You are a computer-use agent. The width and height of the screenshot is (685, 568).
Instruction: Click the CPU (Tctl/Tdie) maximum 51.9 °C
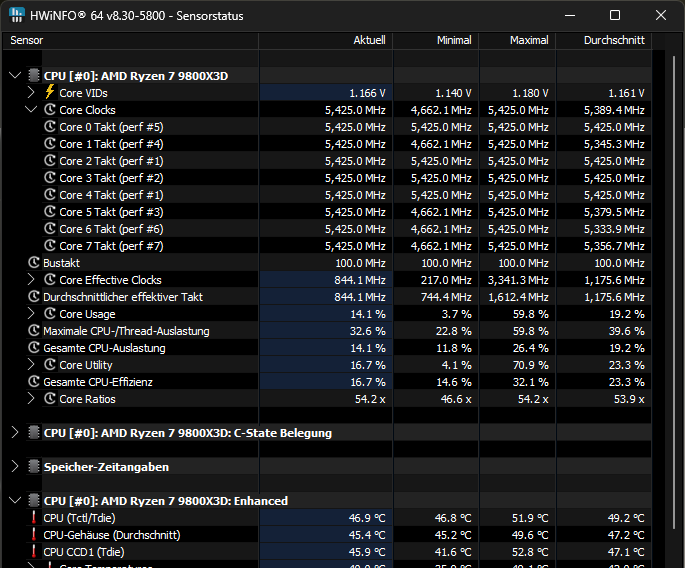pyautogui.click(x=530, y=518)
